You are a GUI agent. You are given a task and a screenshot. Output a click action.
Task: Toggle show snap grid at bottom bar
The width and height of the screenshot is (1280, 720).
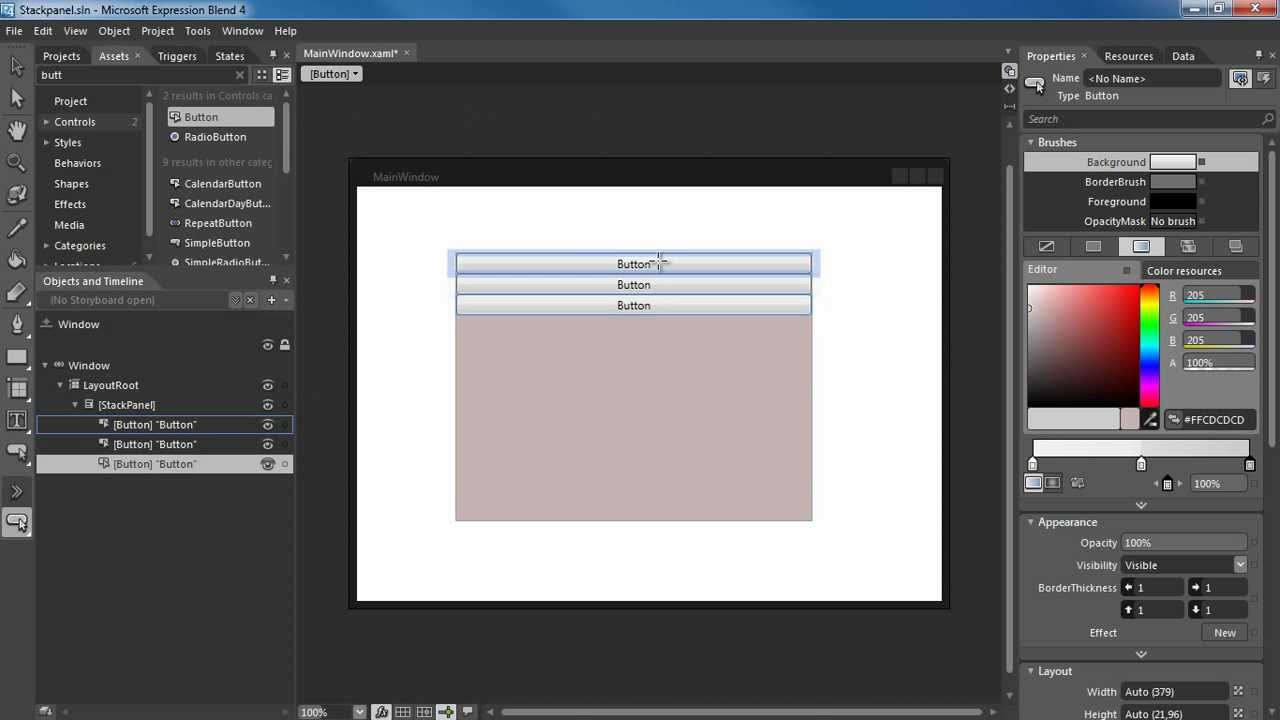tap(402, 712)
